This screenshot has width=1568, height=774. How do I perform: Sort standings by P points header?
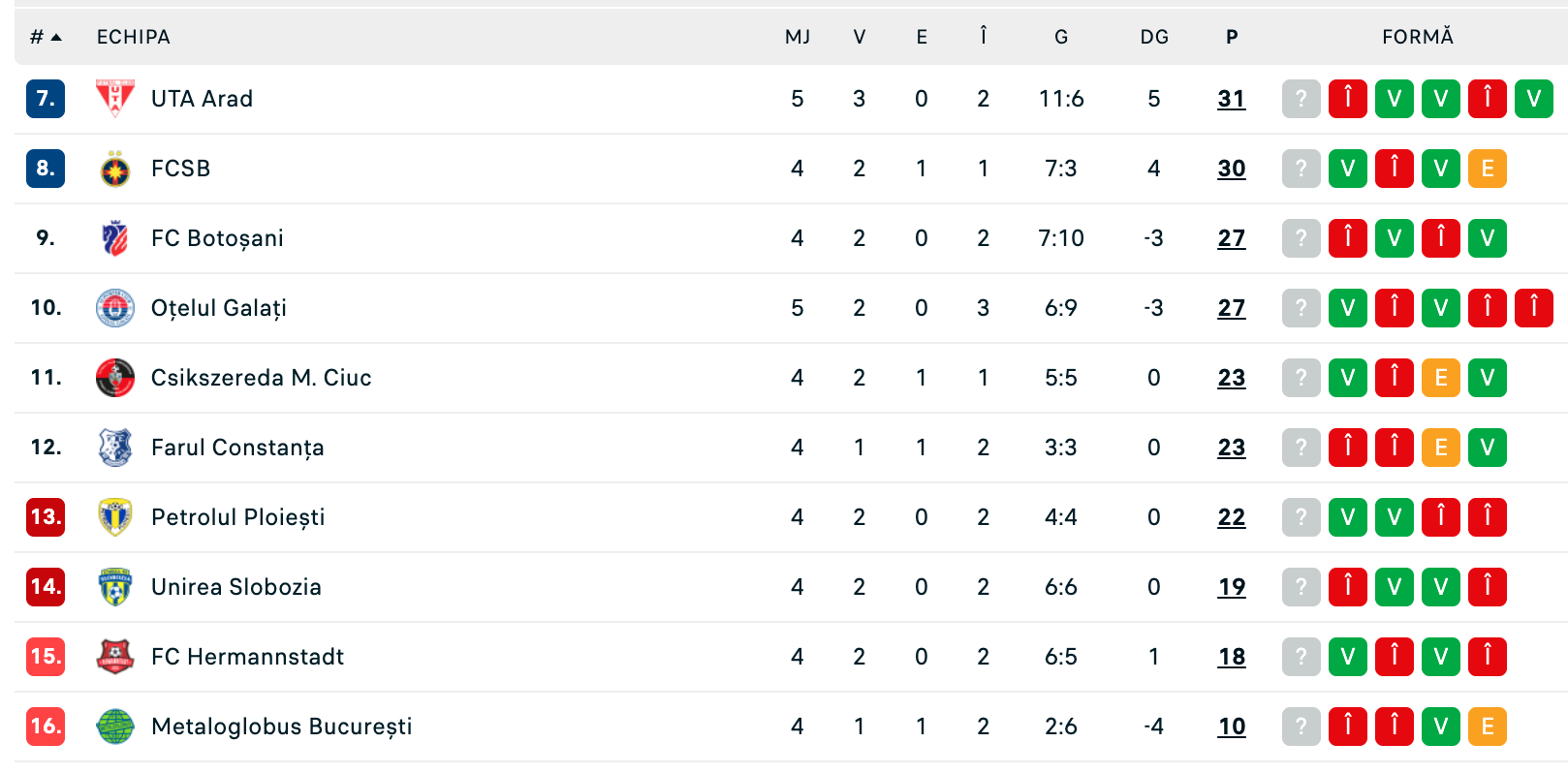pyautogui.click(x=1231, y=37)
